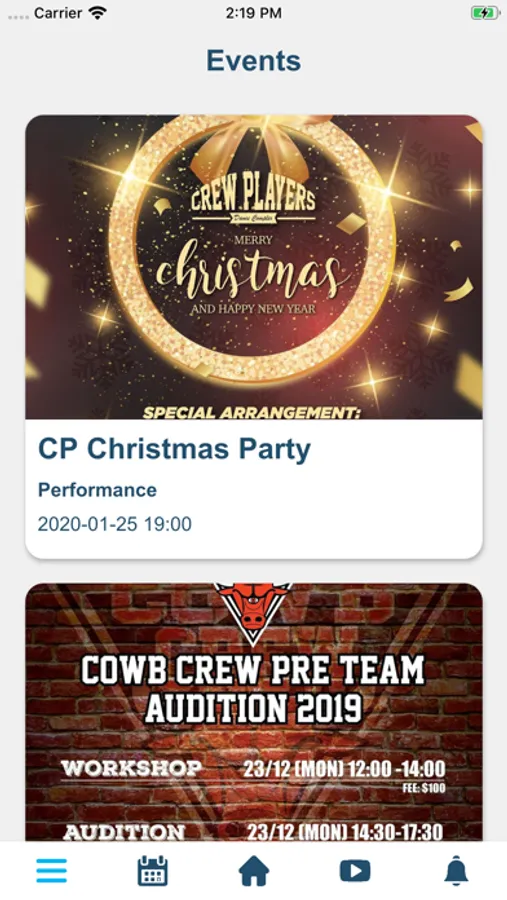The image size is (507, 900).
Task: Open the COWB Crew Pre Team Audition poster
Action: tap(254, 712)
